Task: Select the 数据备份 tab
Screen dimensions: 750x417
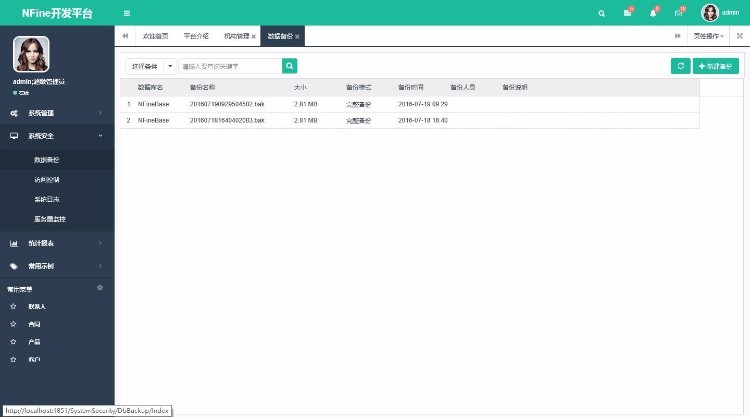Action: pyautogui.click(x=280, y=36)
